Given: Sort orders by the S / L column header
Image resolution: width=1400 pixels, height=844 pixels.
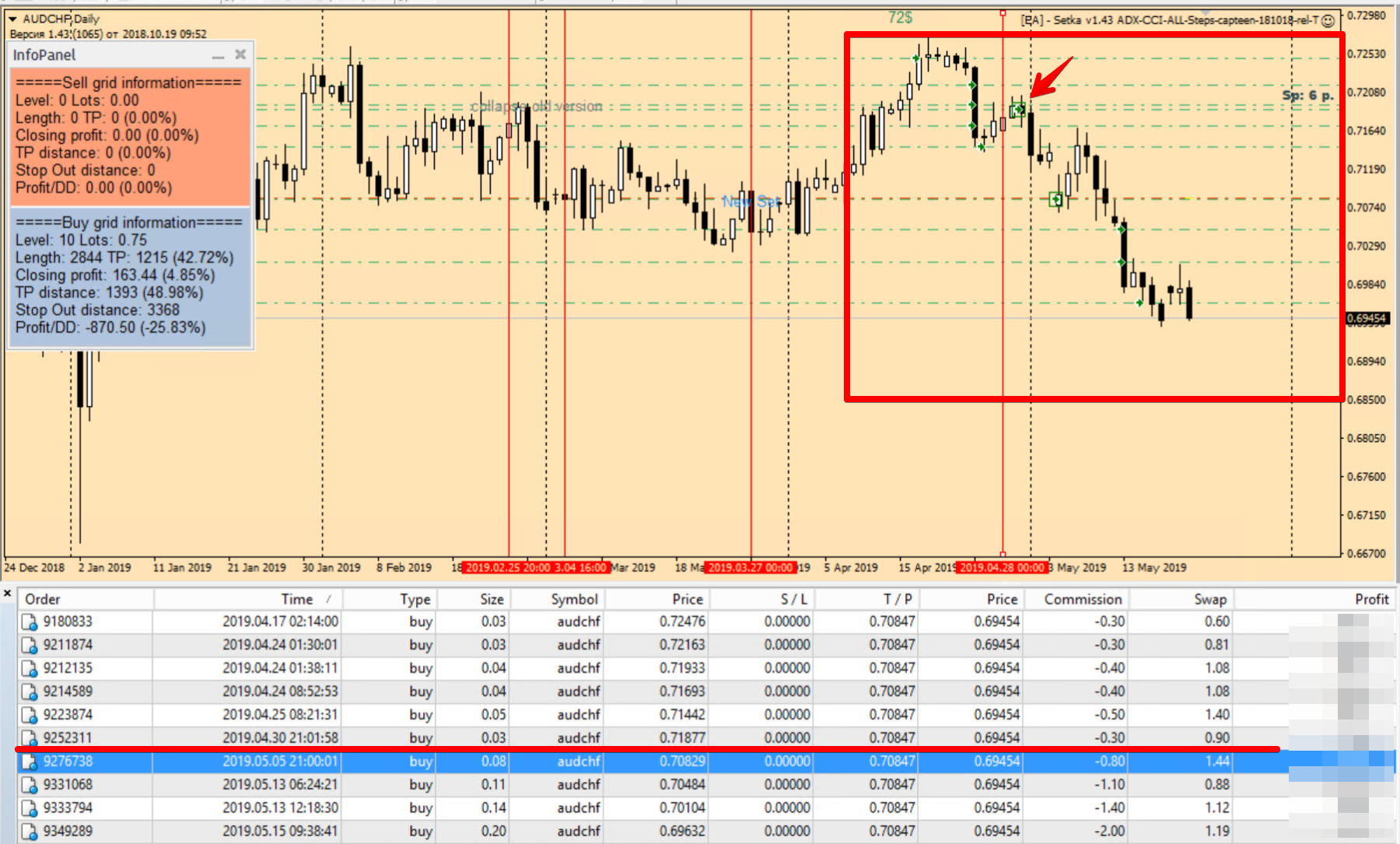Looking at the screenshot, I should point(763,599).
